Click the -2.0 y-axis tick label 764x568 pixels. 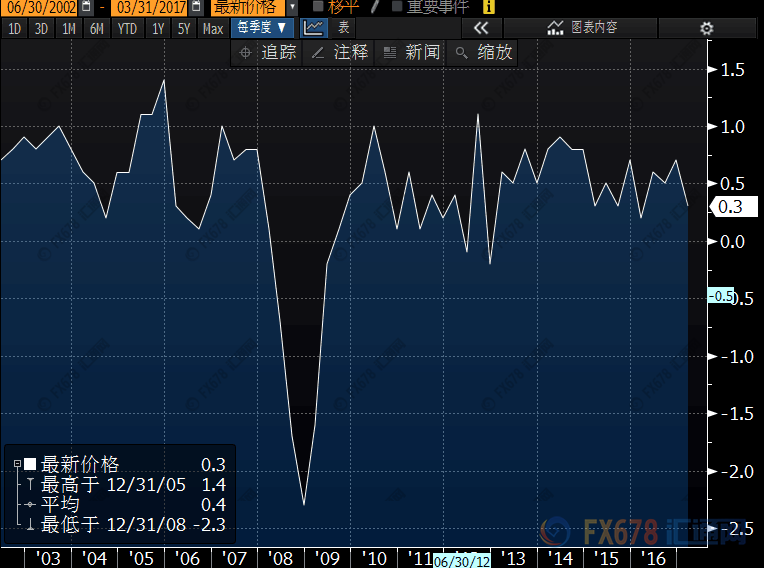pos(736,472)
